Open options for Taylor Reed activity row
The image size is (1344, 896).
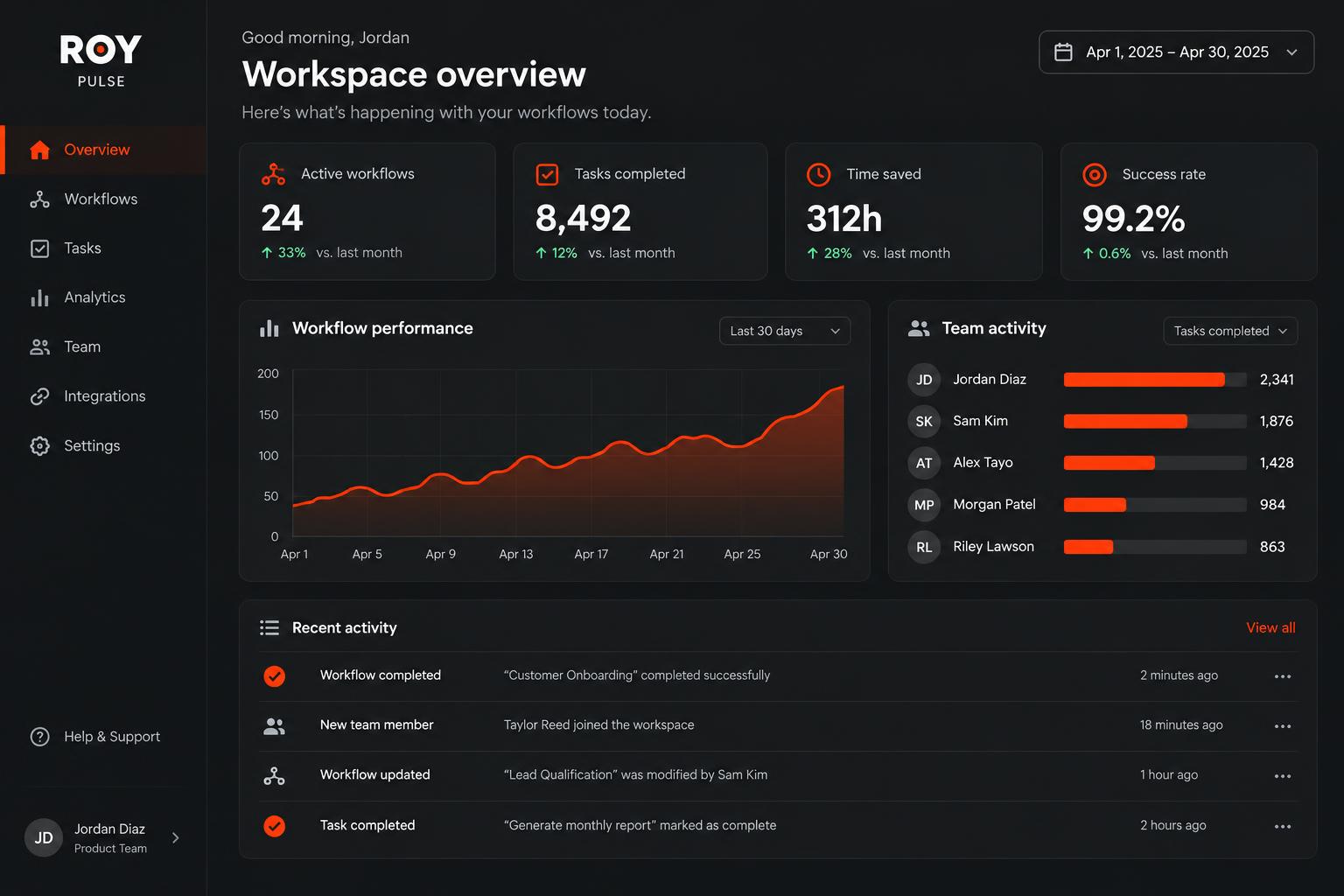point(1283,726)
